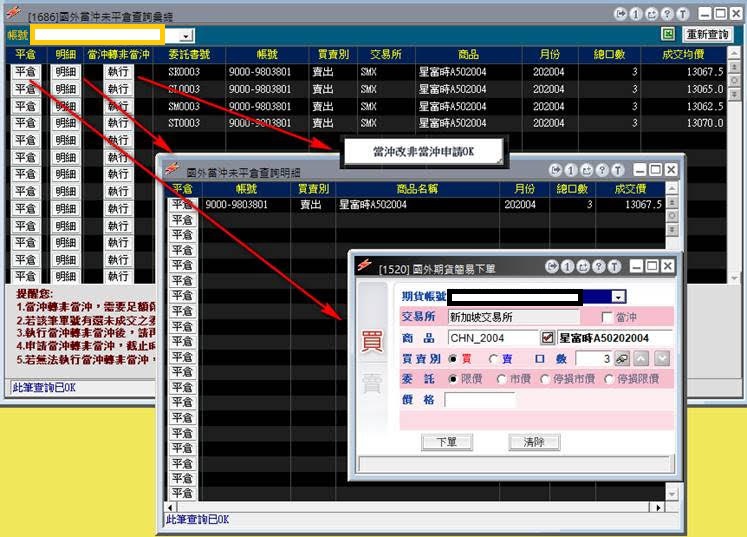The image size is (747, 537).
Task: Click the share icon in window 1520 title bar
Action: click(583, 266)
